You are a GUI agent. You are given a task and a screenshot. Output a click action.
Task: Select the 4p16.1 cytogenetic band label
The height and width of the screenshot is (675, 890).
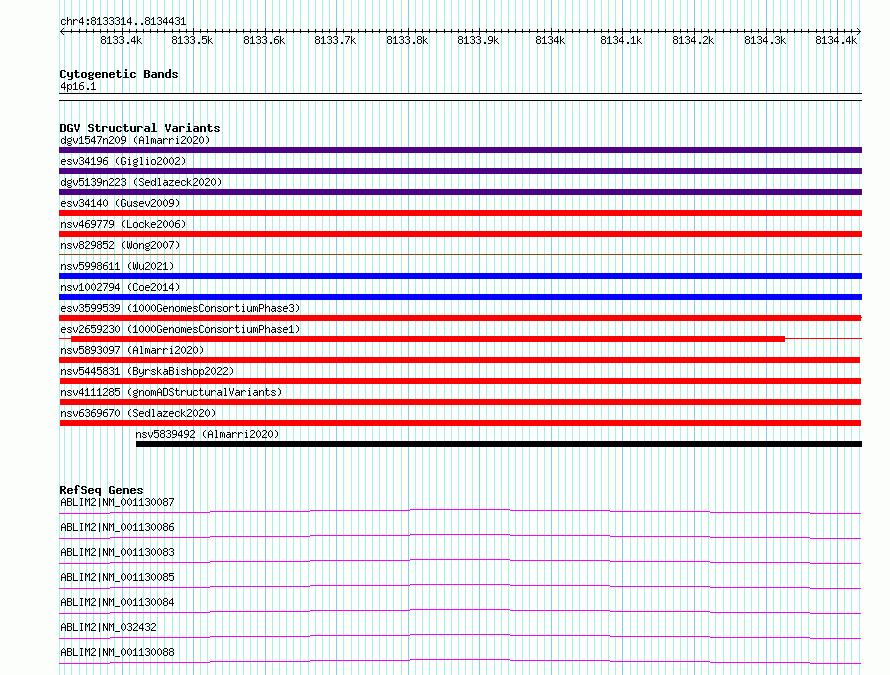point(78,87)
